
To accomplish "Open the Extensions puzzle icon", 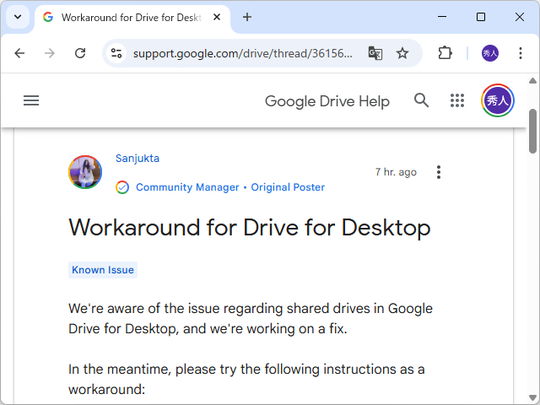I will point(445,53).
